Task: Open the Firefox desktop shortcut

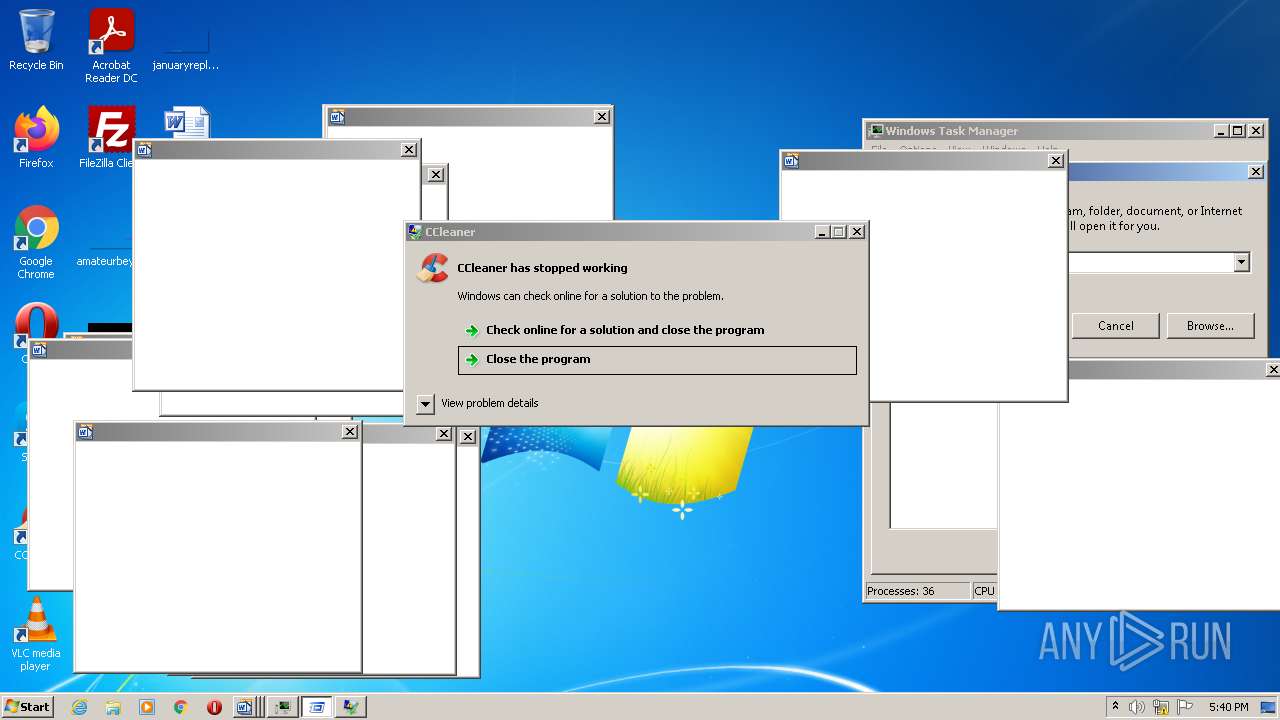Action: click(x=36, y=138)
